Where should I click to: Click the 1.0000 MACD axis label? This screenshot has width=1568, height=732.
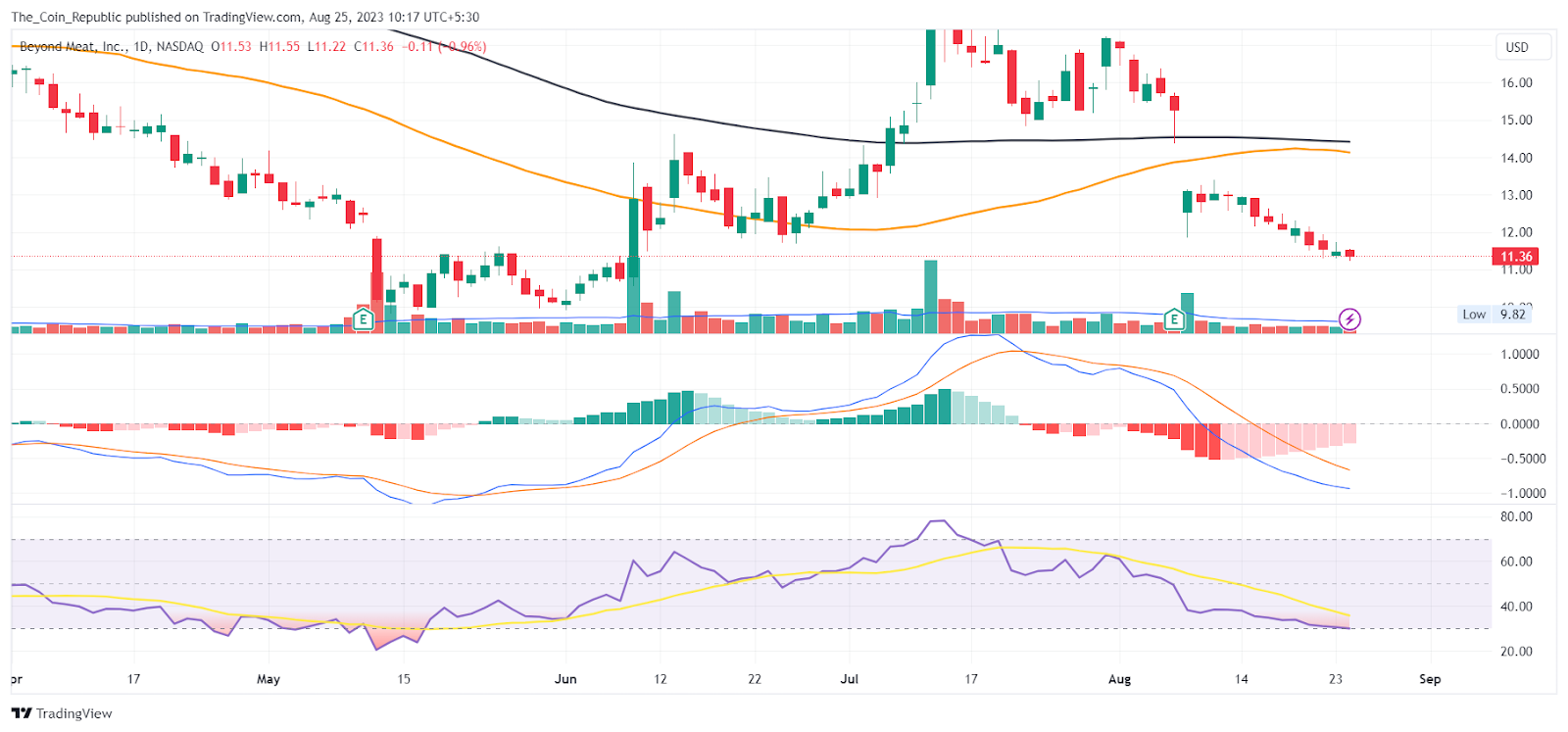(x=1520, y=355)
